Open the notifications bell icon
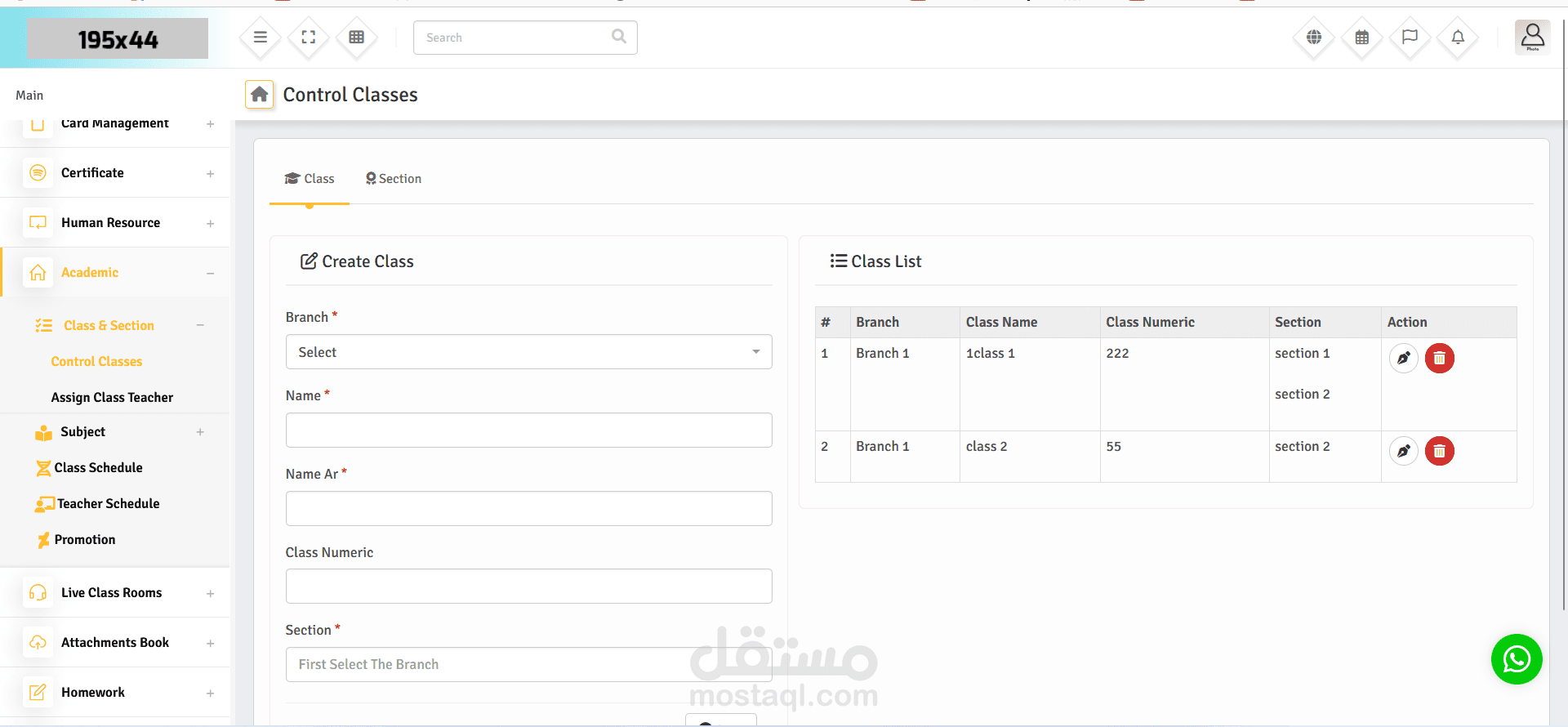Viewport: 1568px width, 727px height. point(1458,38)
